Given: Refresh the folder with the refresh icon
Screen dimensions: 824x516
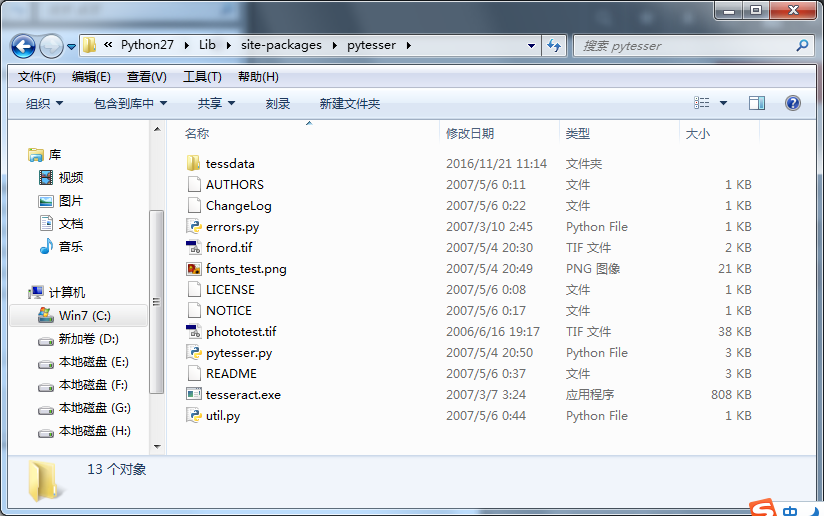Looking at the screenshot, I should (554, 46).
